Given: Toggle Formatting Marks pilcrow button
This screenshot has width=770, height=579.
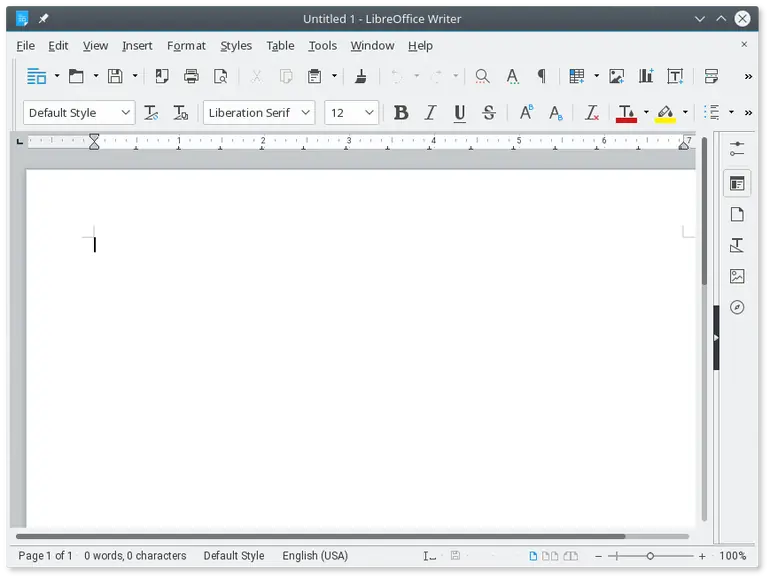Looking at the screenshot, I should coord(542,76).
